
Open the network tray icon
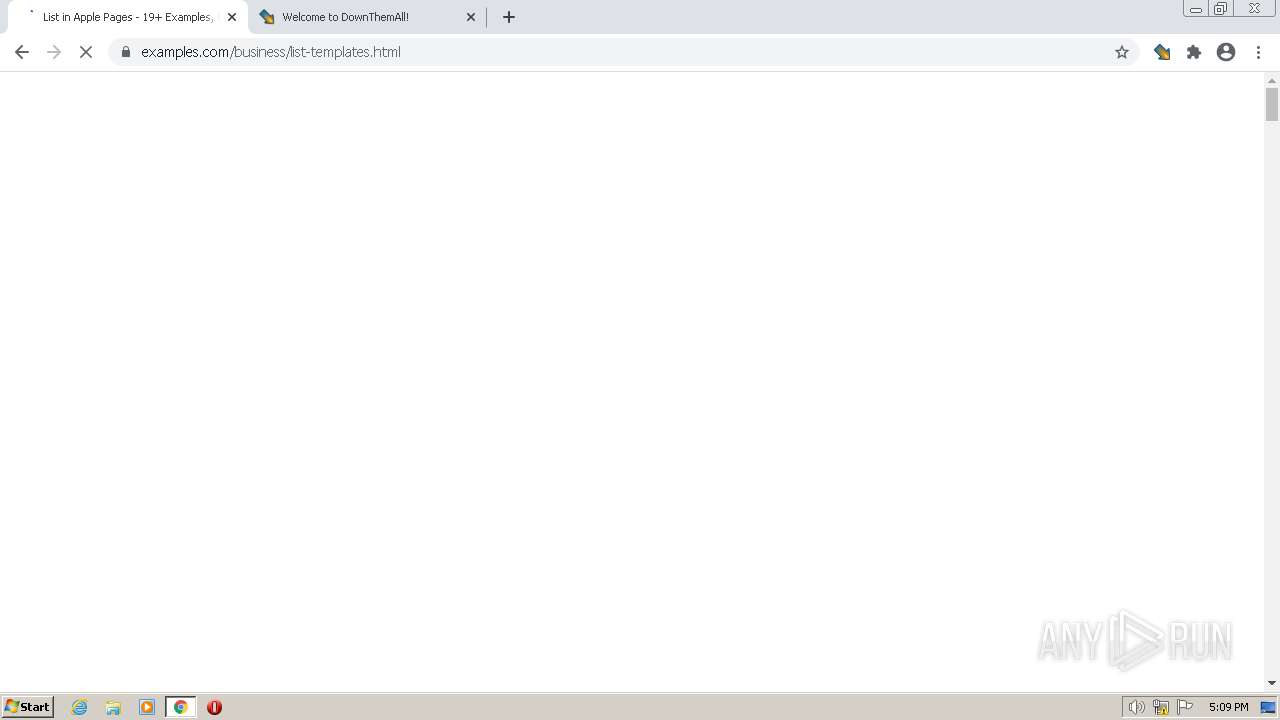(x=1161, y=707)
